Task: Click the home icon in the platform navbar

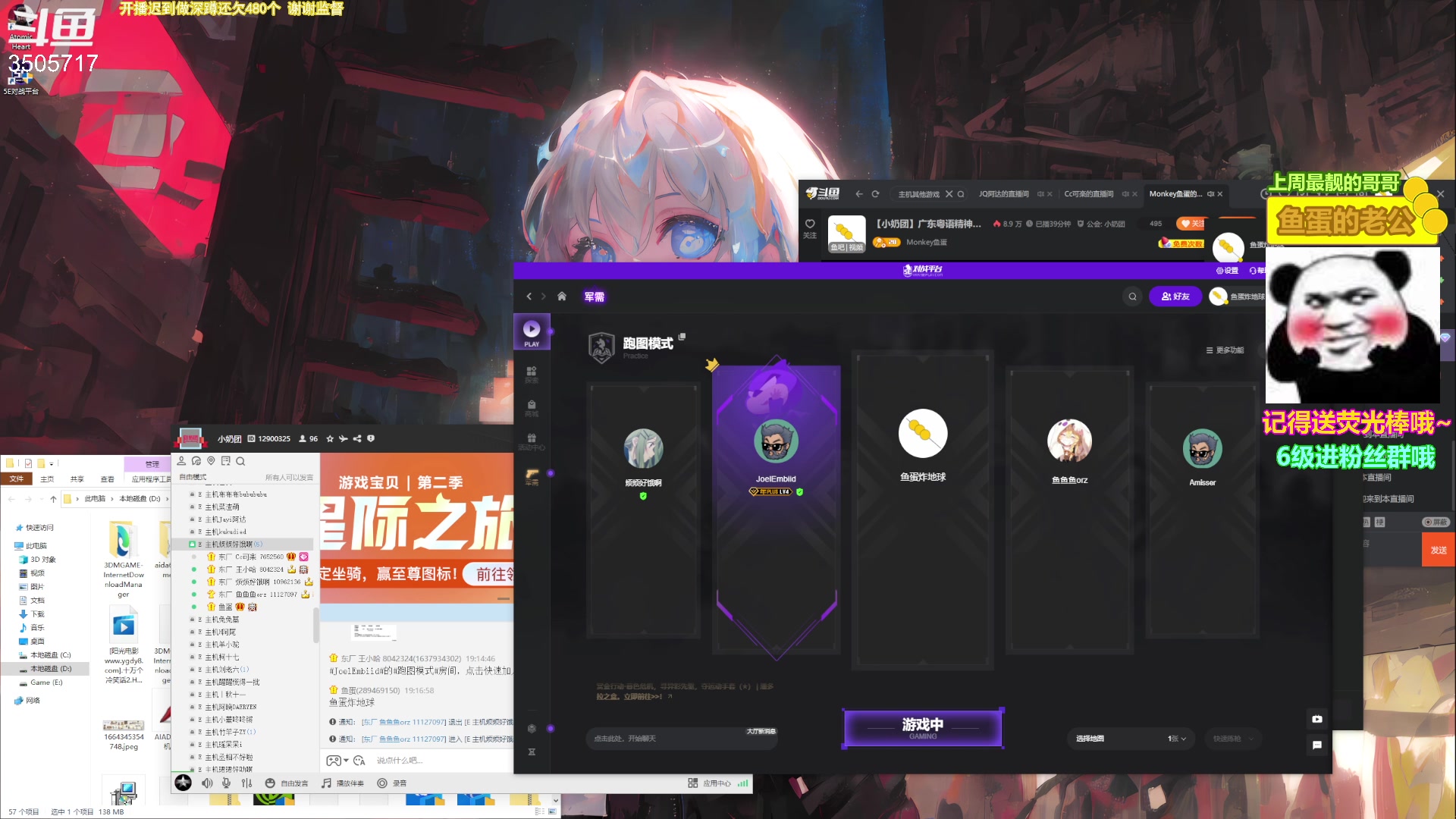Action: pos(561,297)
